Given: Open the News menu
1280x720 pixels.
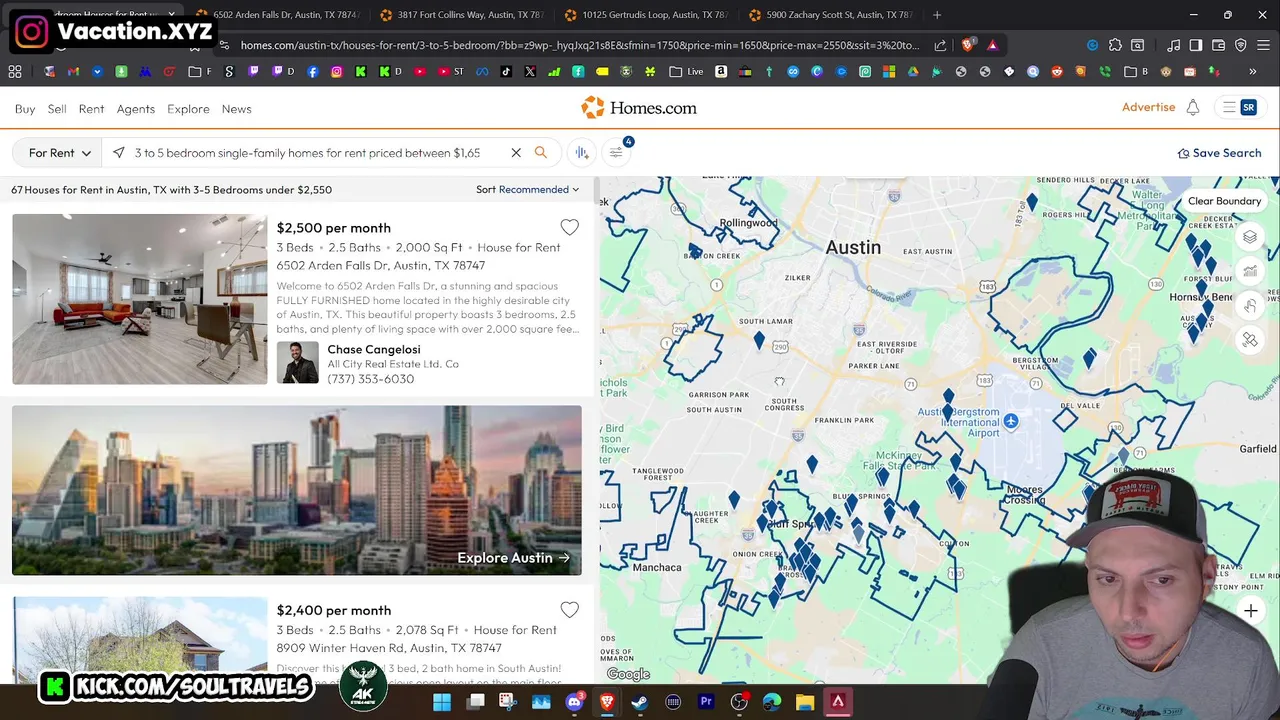Looking at the screenshot, I should (x=237, y=109).
